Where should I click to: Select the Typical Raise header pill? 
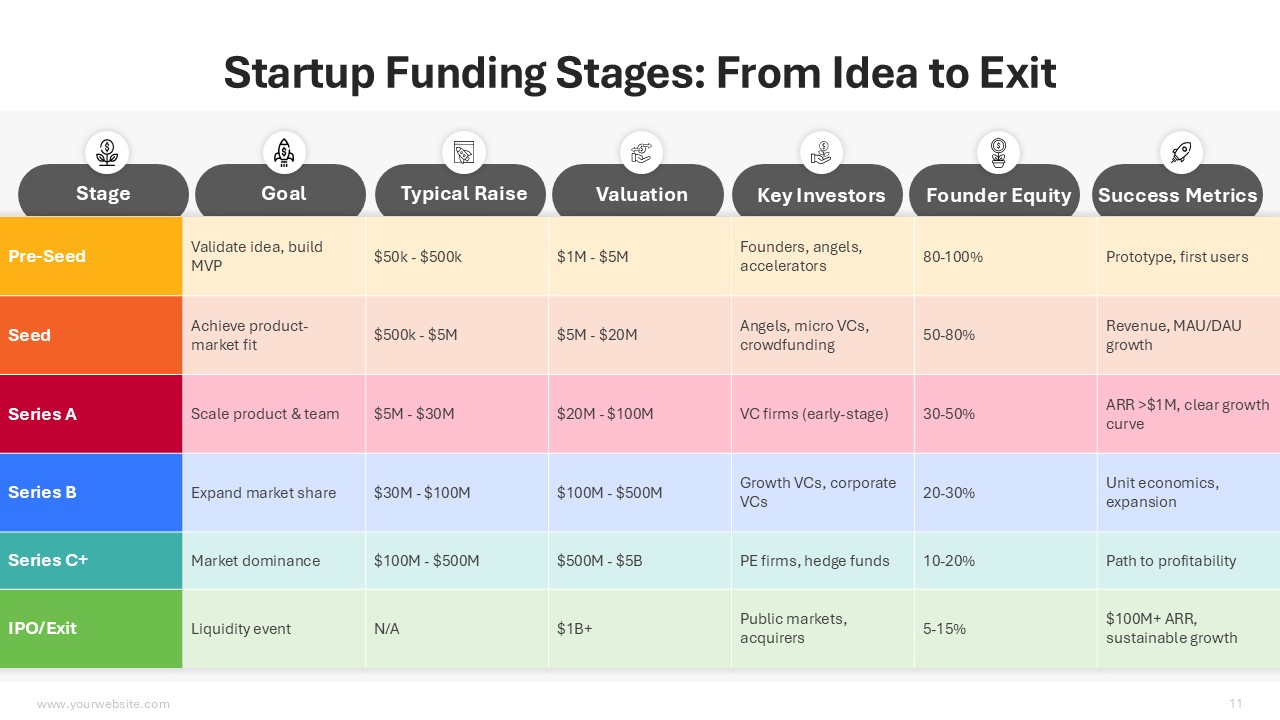pyautogui.click(x=463, y=194)
